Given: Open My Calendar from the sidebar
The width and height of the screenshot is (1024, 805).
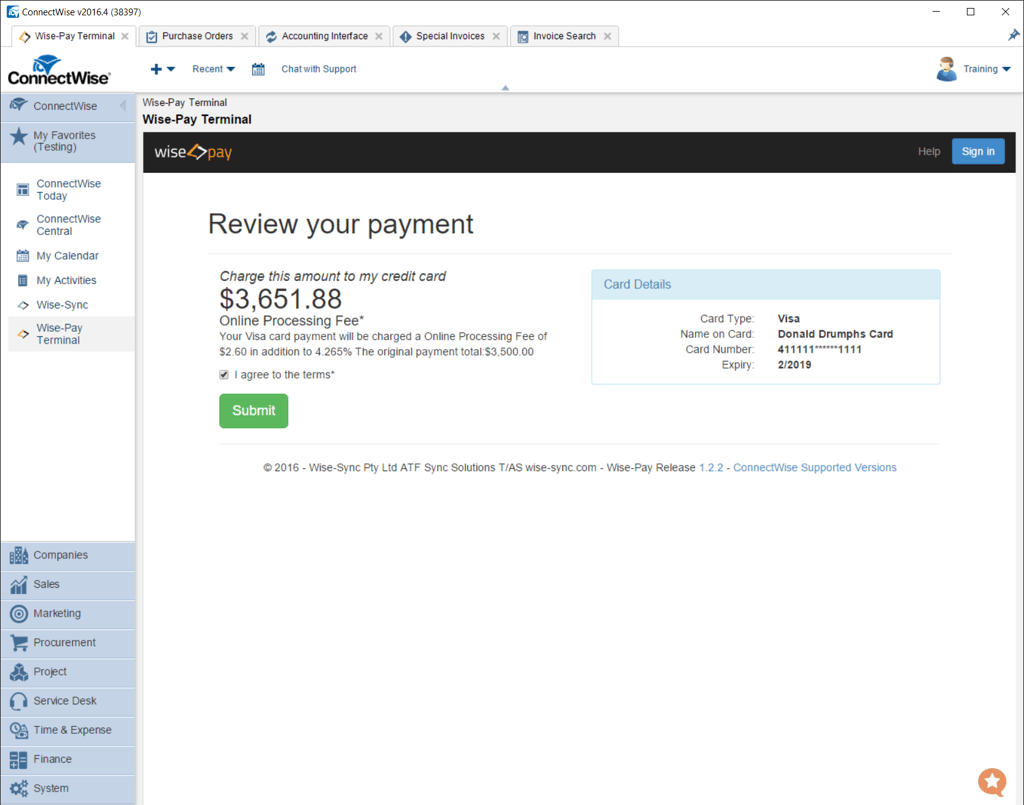Looking at the screenshot, I should (67, 256).
